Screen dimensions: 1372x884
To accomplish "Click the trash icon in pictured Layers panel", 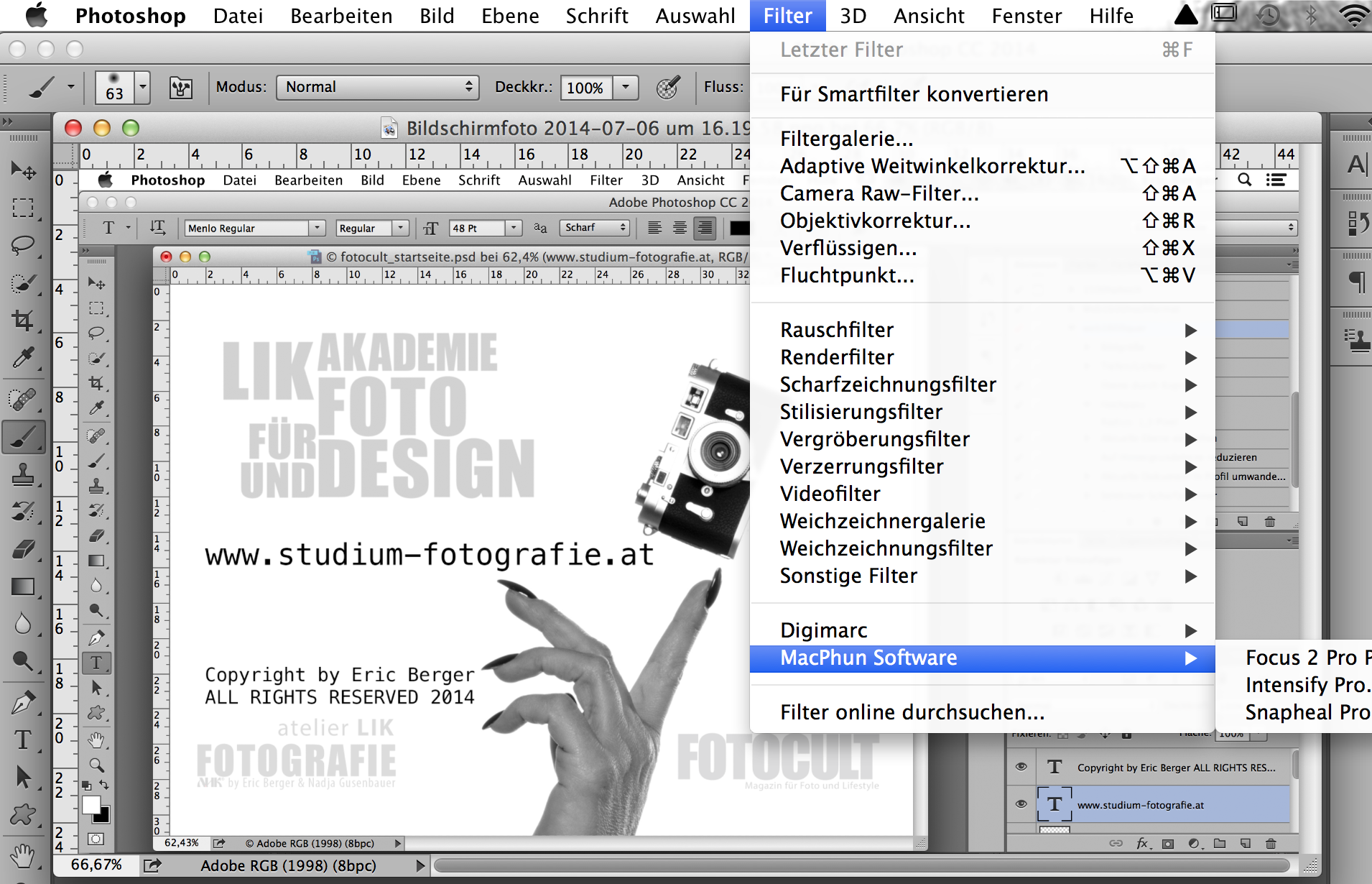I will (1271, 844).
